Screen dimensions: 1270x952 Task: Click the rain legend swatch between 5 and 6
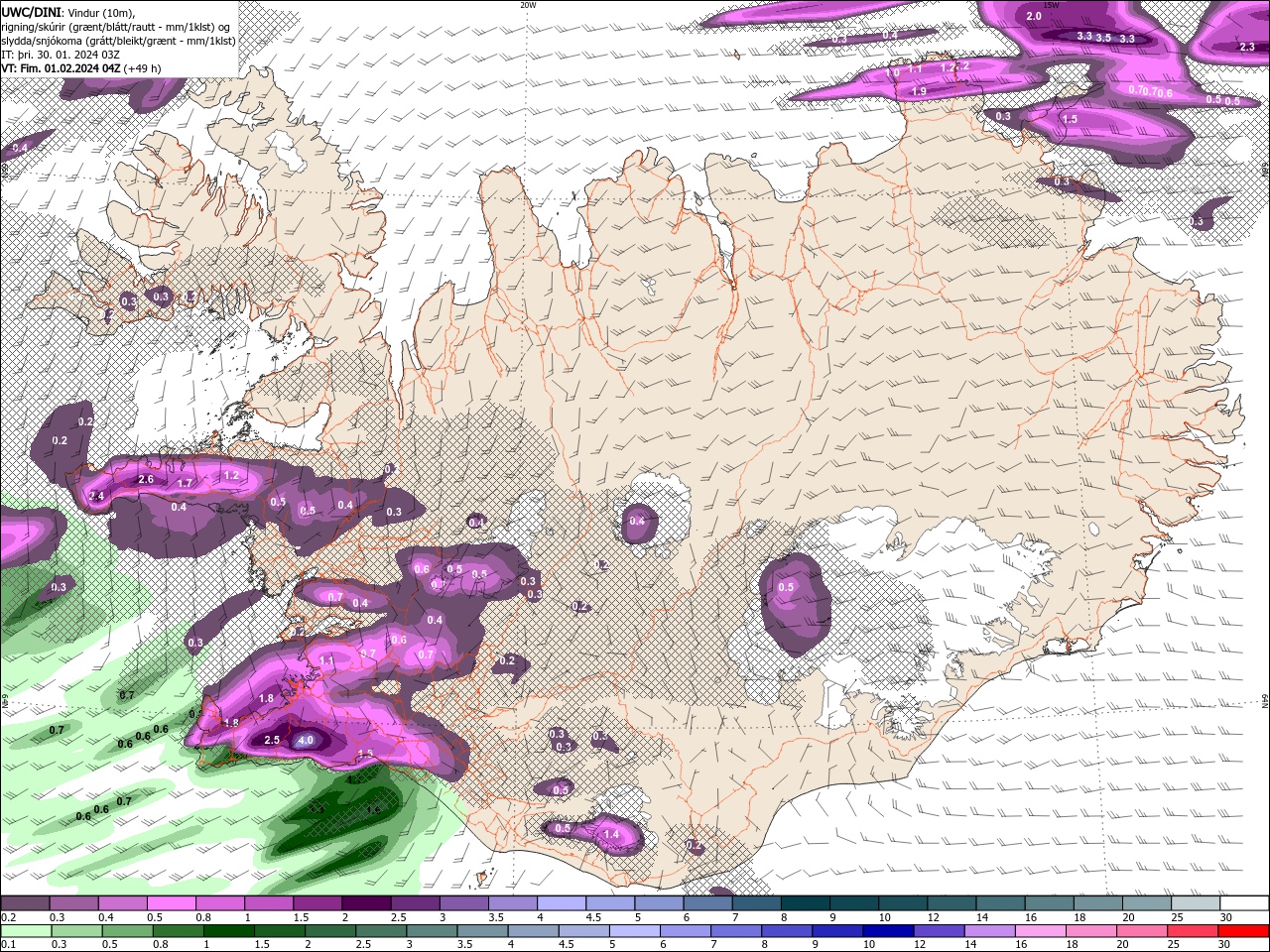[635, 931]
